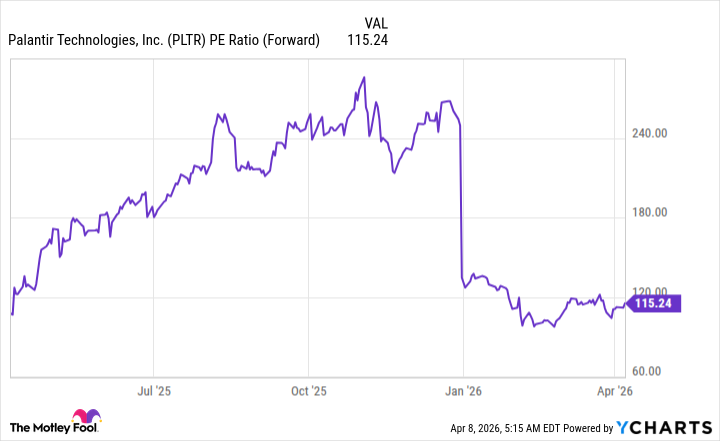Click the purple 115.24 value flag
720x441 pixels.
tap(653, 304)
